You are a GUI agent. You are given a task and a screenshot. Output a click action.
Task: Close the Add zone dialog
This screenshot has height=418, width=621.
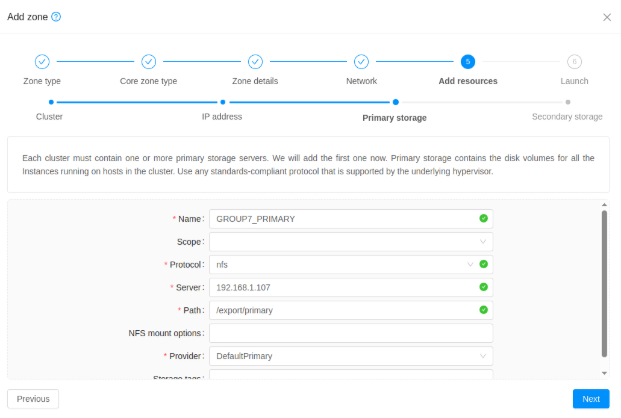tap(607, 17)
